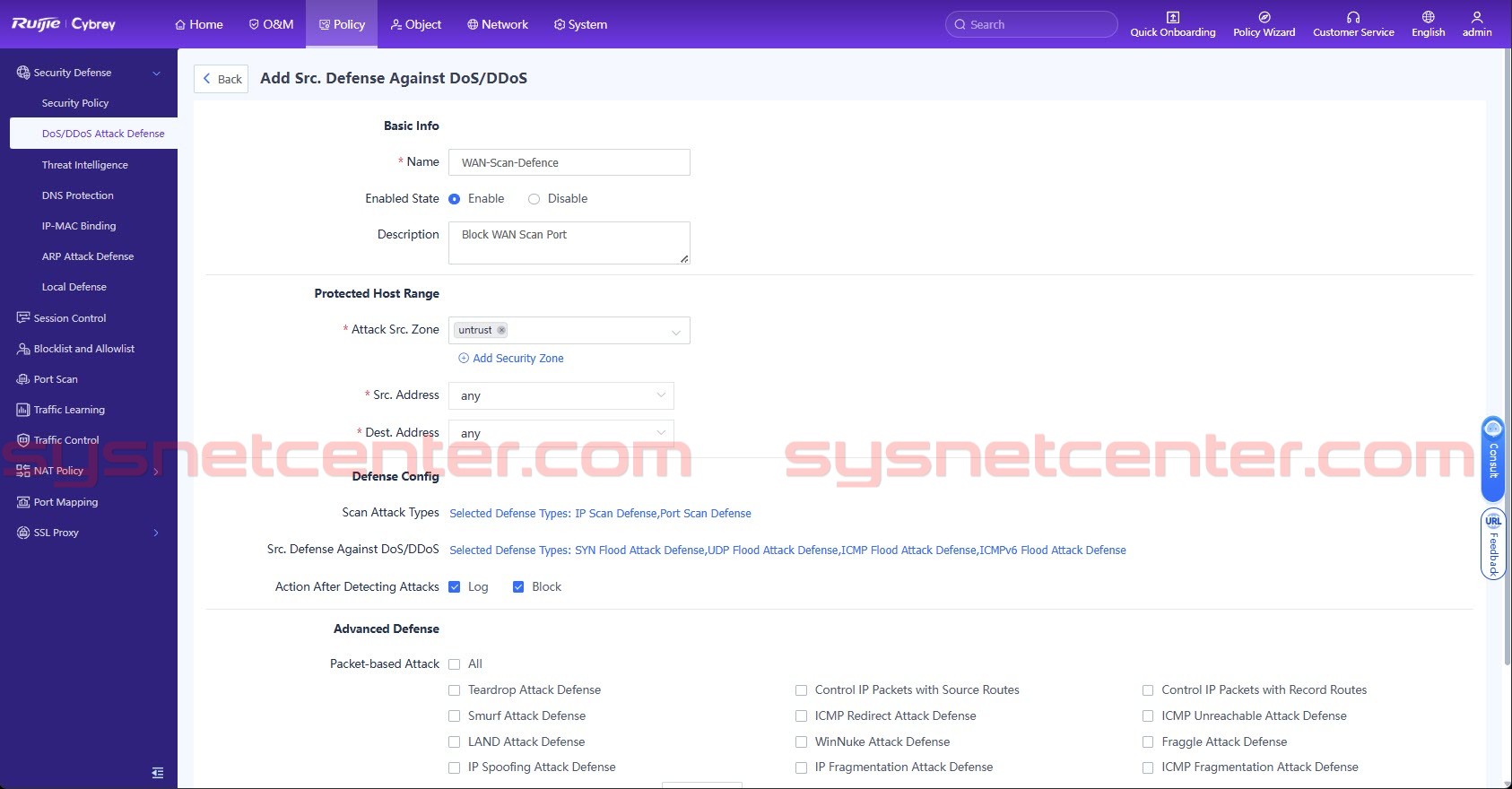Go back with the Back button
The image size is (1512, 789).
point(221,79)
